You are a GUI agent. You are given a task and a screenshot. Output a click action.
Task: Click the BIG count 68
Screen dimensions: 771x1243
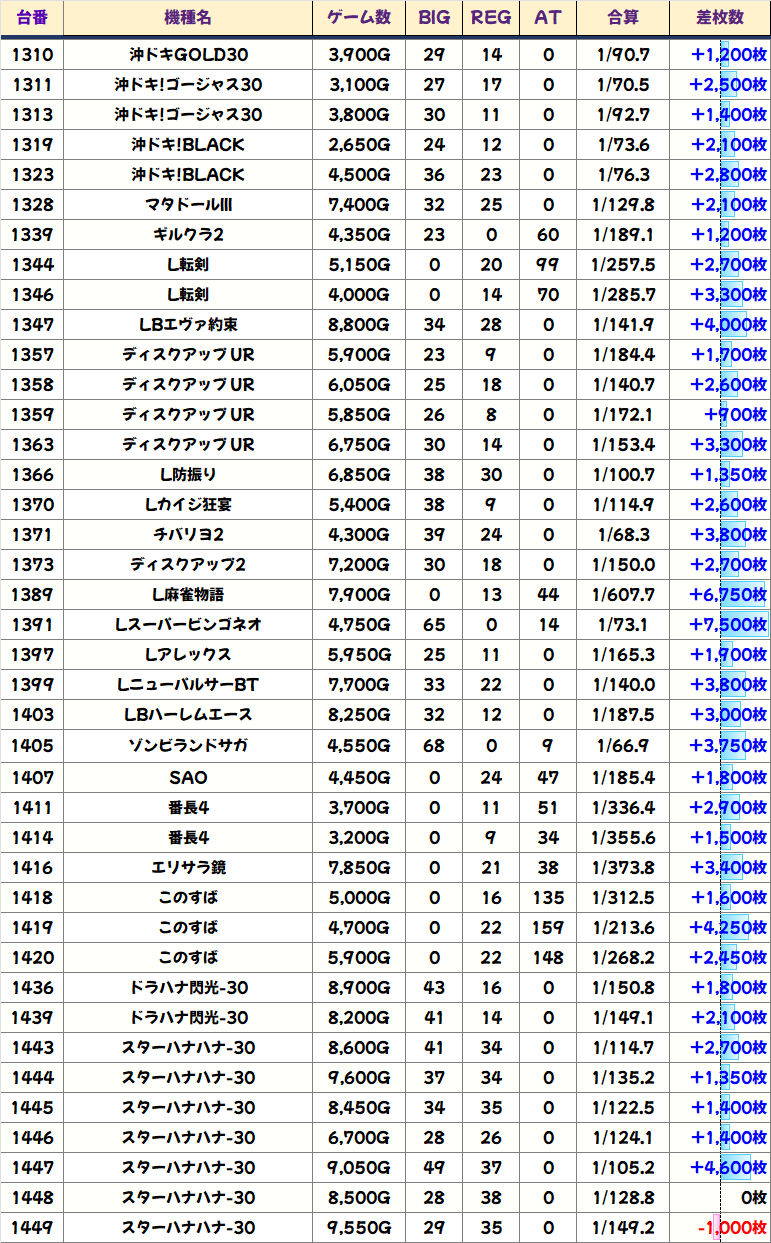click(x=434, y=745)
